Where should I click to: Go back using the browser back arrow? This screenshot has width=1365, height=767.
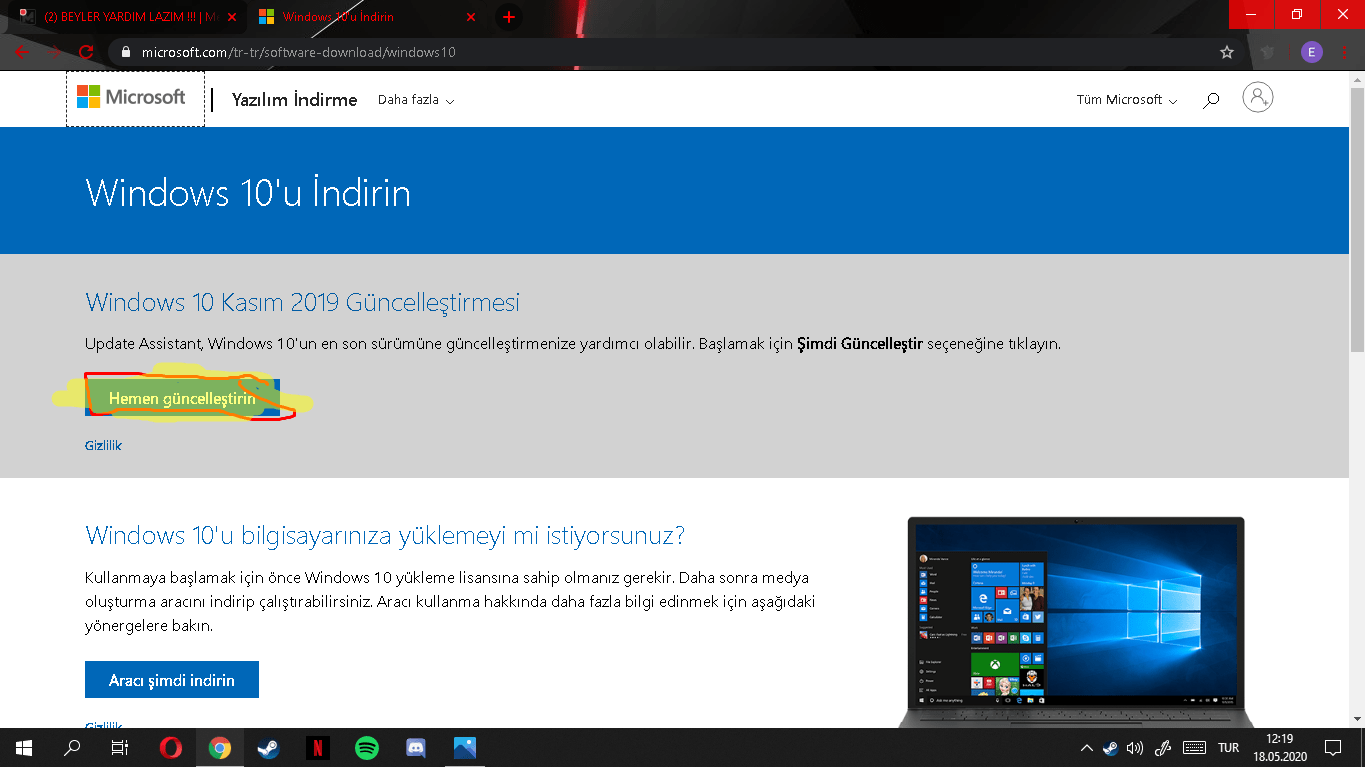pyautogui.click(x=22, y=52)
